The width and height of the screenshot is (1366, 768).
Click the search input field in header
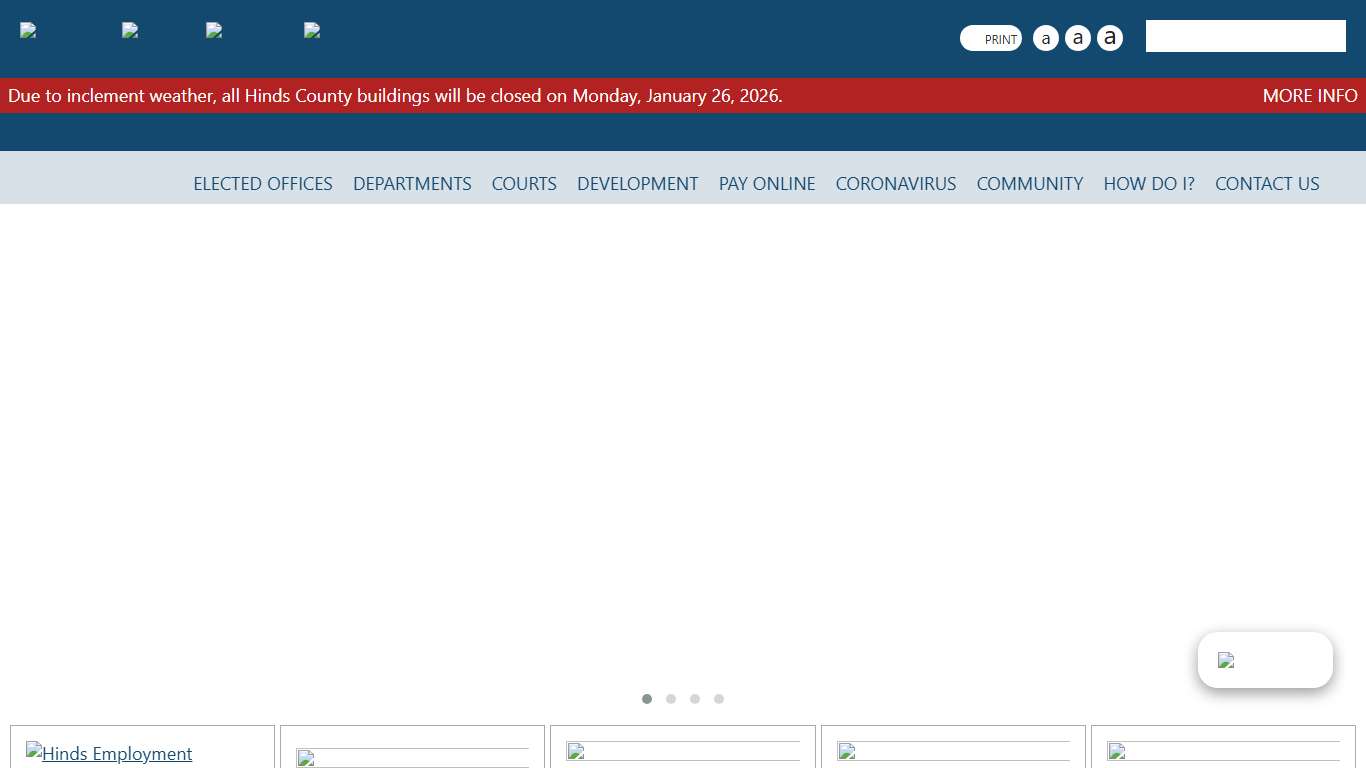[x=1245, y=36]
